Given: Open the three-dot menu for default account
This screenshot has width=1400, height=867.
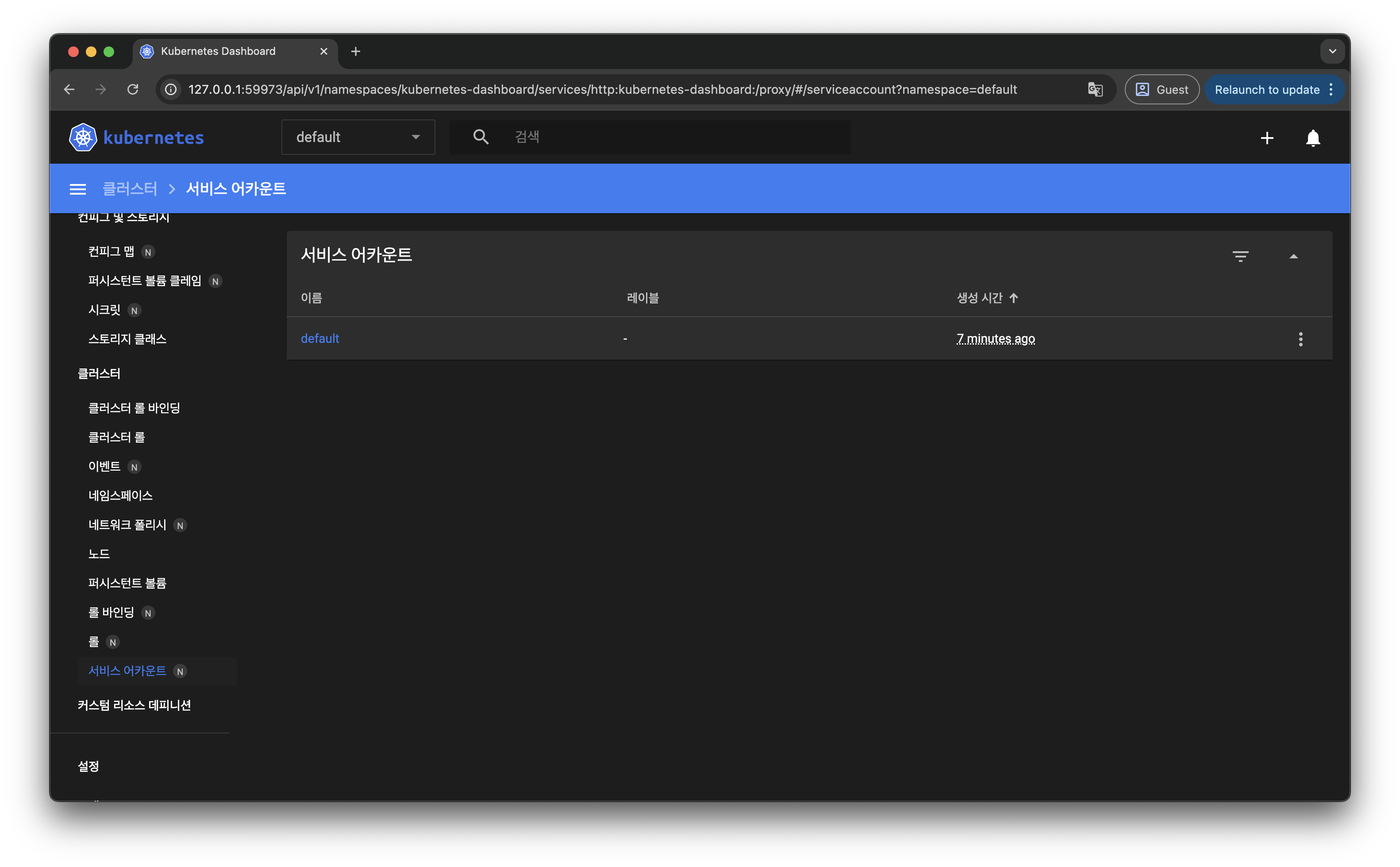Looking at the screenshot, I should (1301, 339).
